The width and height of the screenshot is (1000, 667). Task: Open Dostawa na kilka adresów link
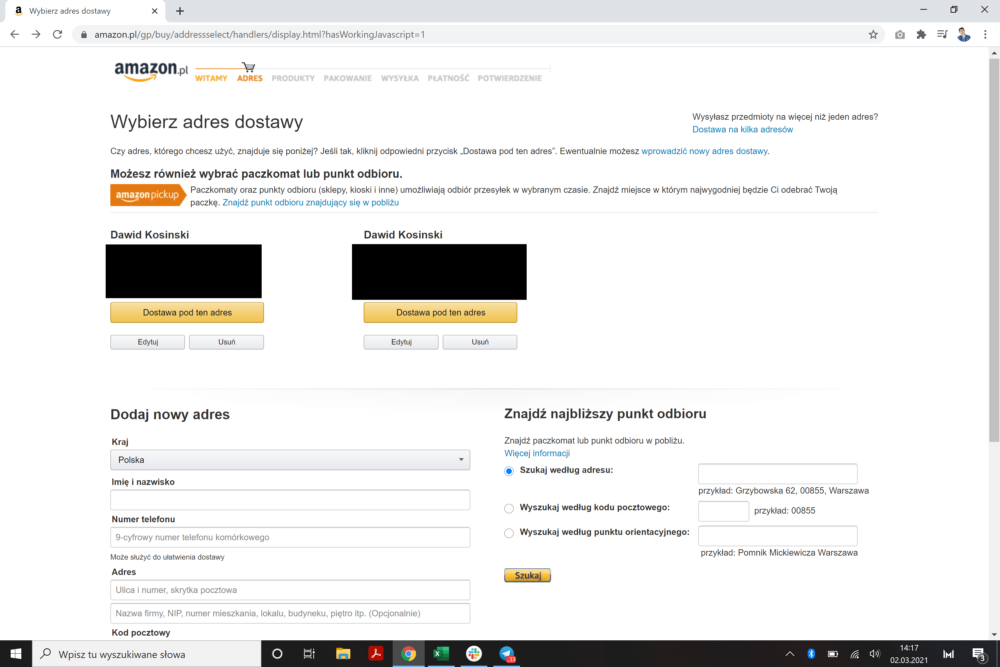(x=742, y=129)
